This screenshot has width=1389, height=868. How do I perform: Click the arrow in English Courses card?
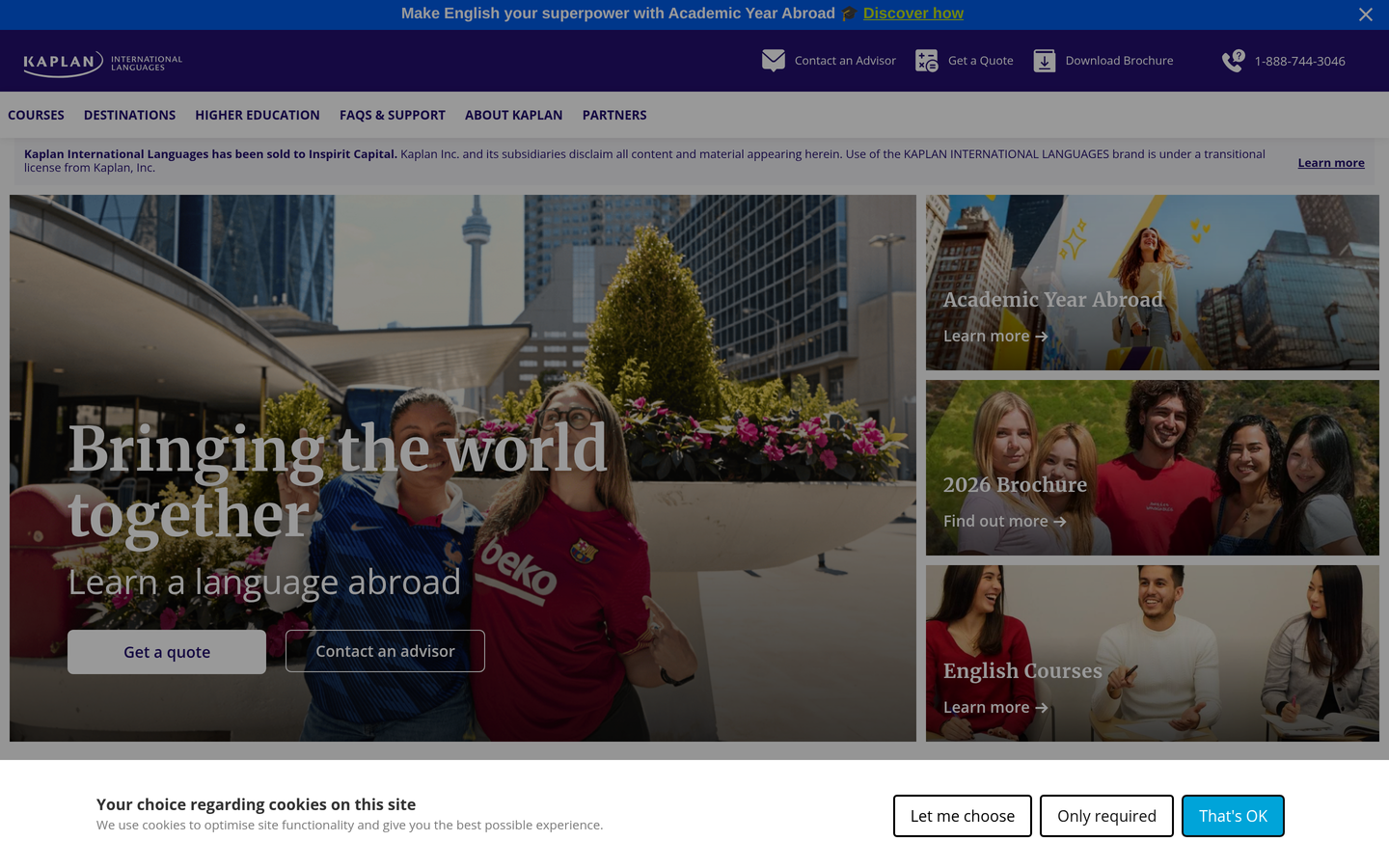pyautogui.click(x=1041, y=708)
